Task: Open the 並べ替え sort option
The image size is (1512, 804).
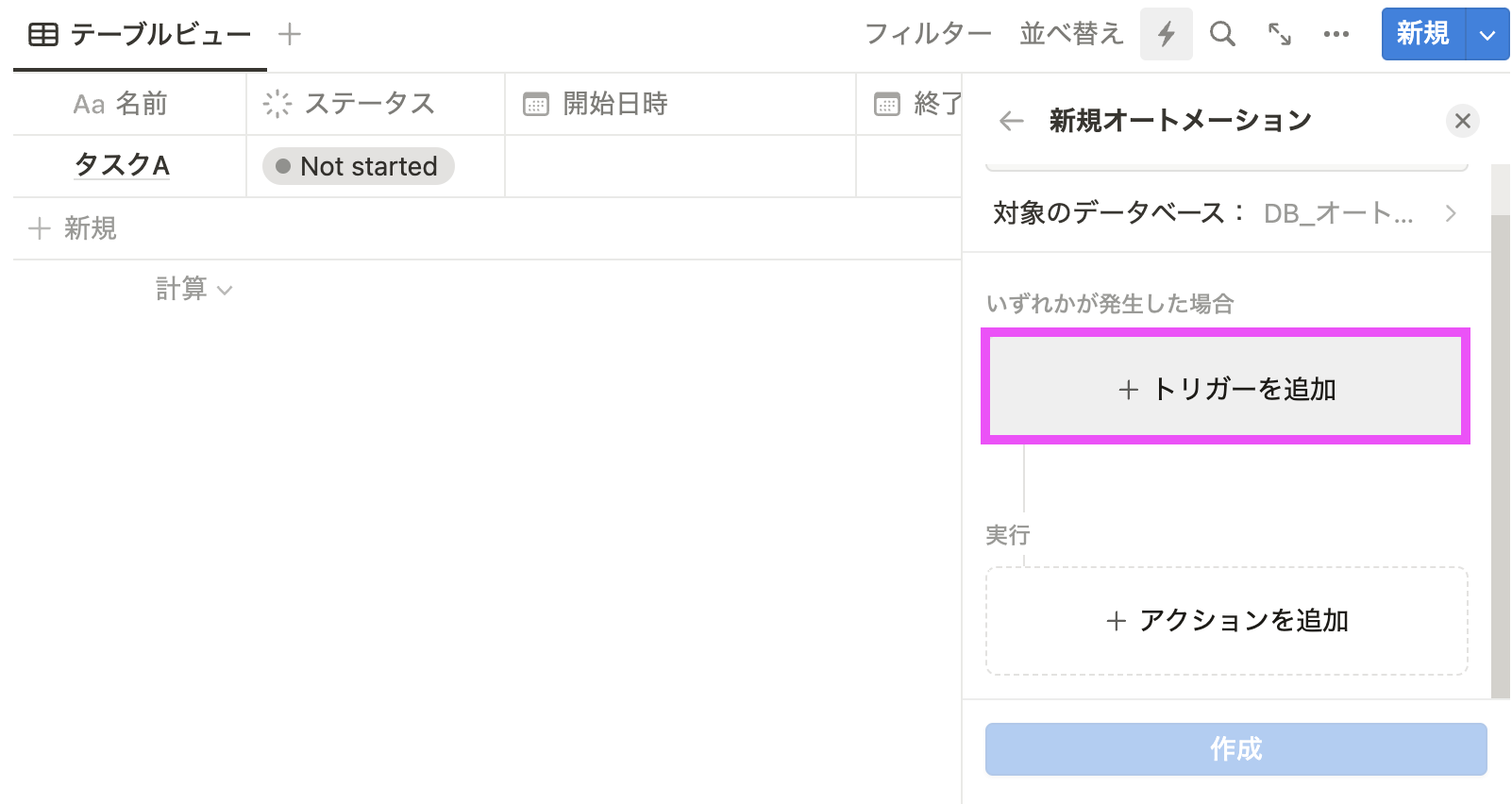Action: coord(1071,34)
